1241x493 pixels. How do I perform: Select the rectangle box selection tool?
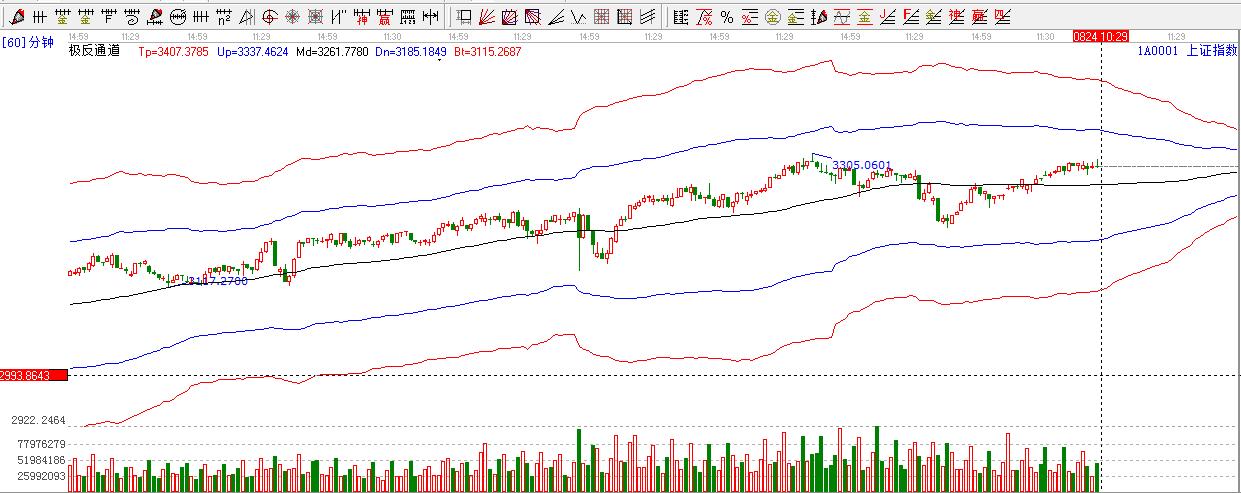464,17
